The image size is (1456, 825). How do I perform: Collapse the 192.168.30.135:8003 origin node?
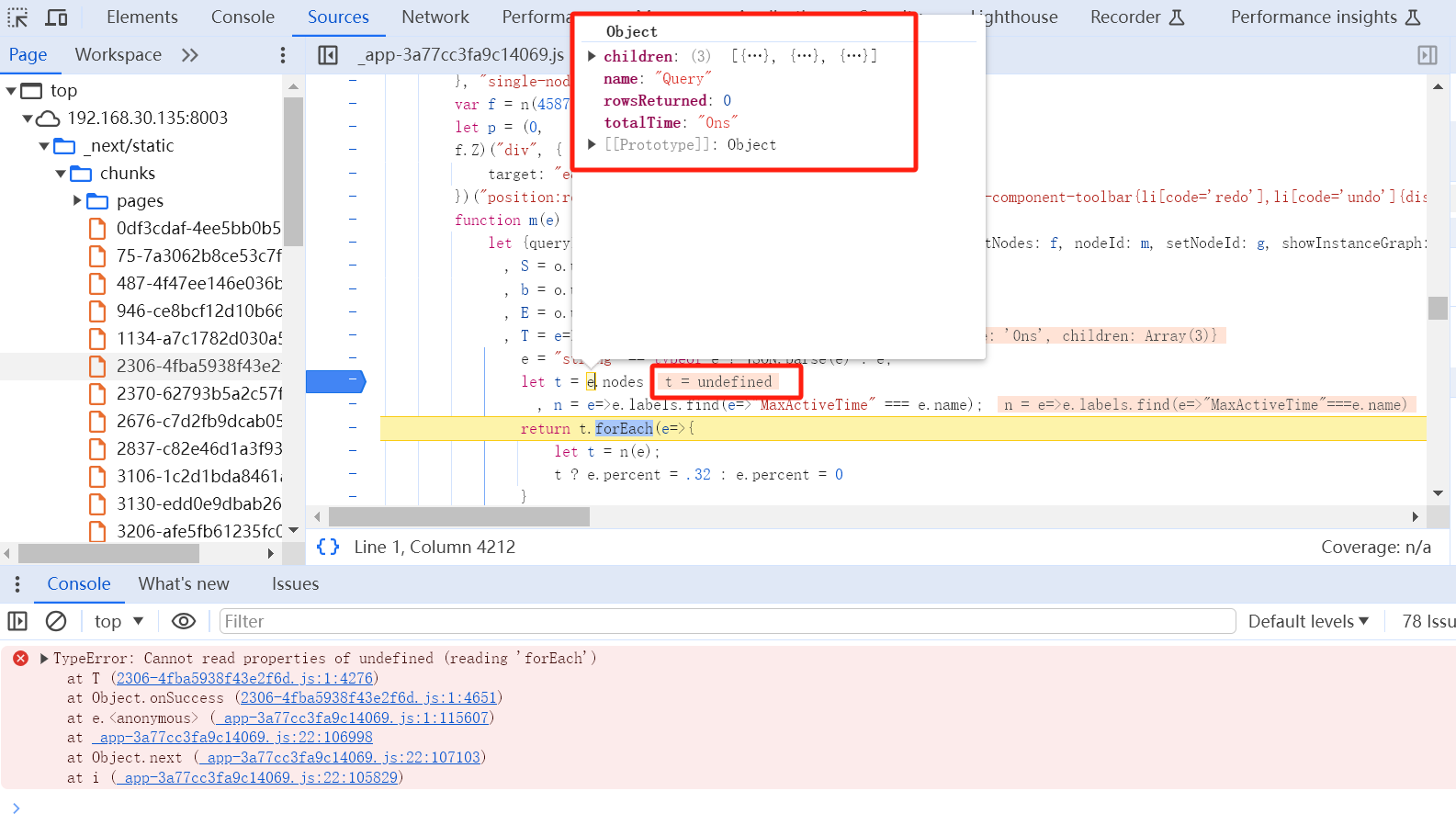28,119
